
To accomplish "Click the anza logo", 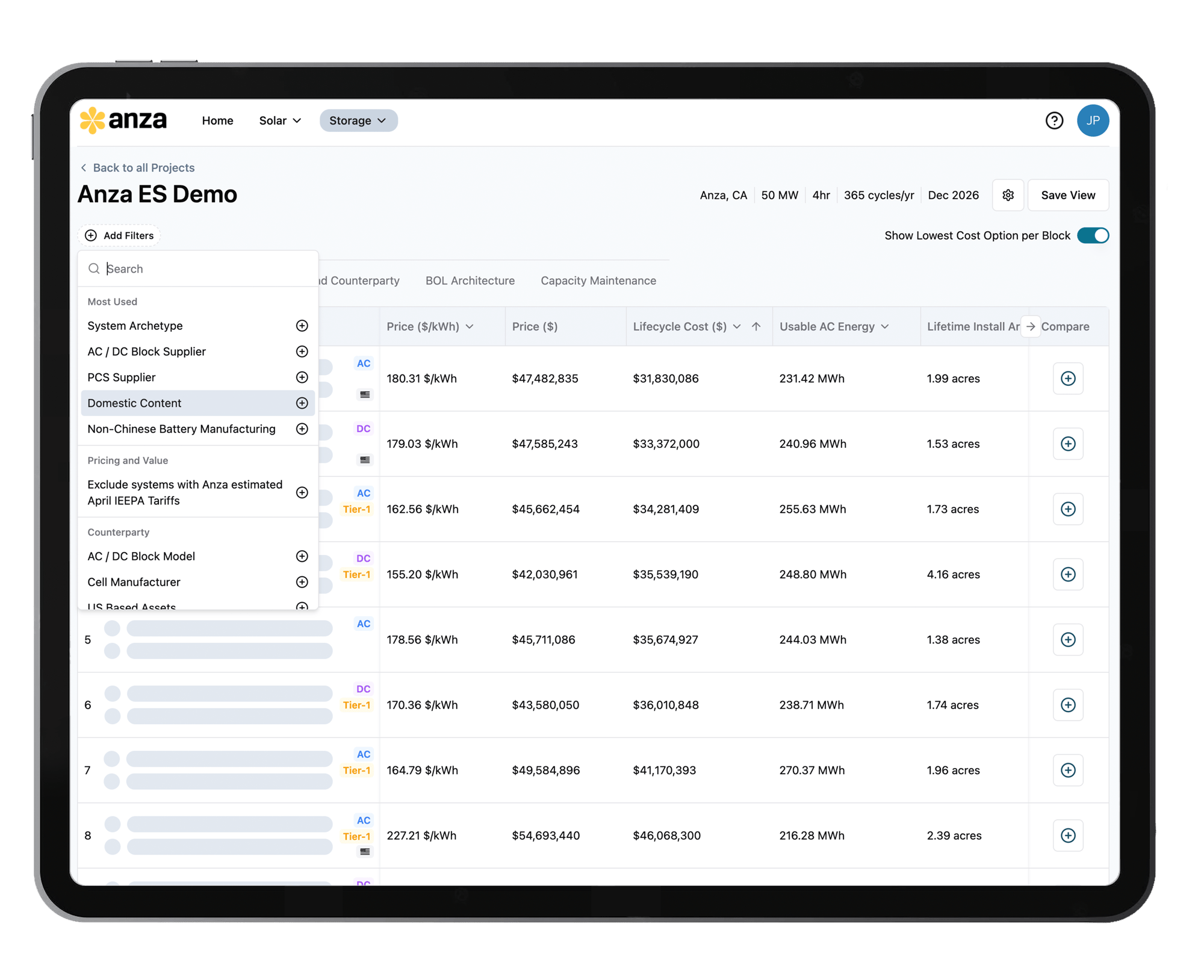I will pyautogui.click(x=123, y=120).
